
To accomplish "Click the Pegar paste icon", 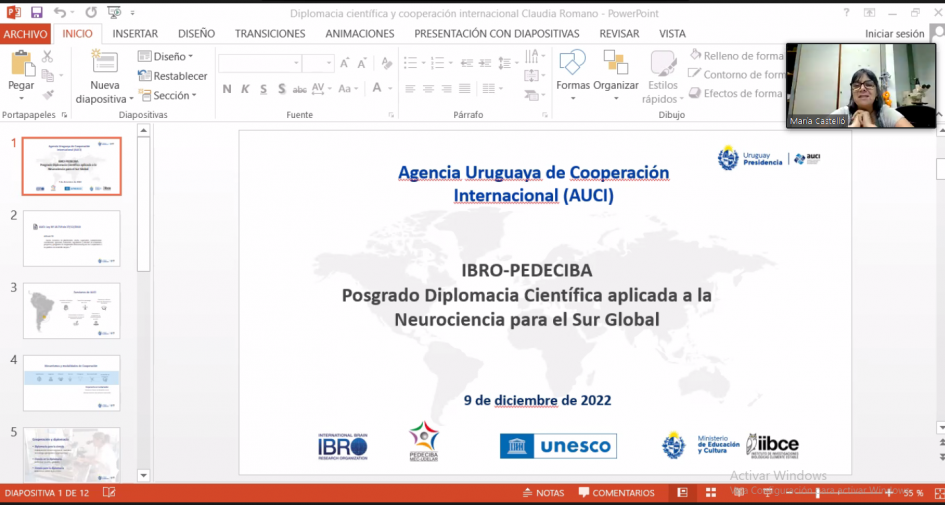I will pyautogui.click(x=22, y=63).
